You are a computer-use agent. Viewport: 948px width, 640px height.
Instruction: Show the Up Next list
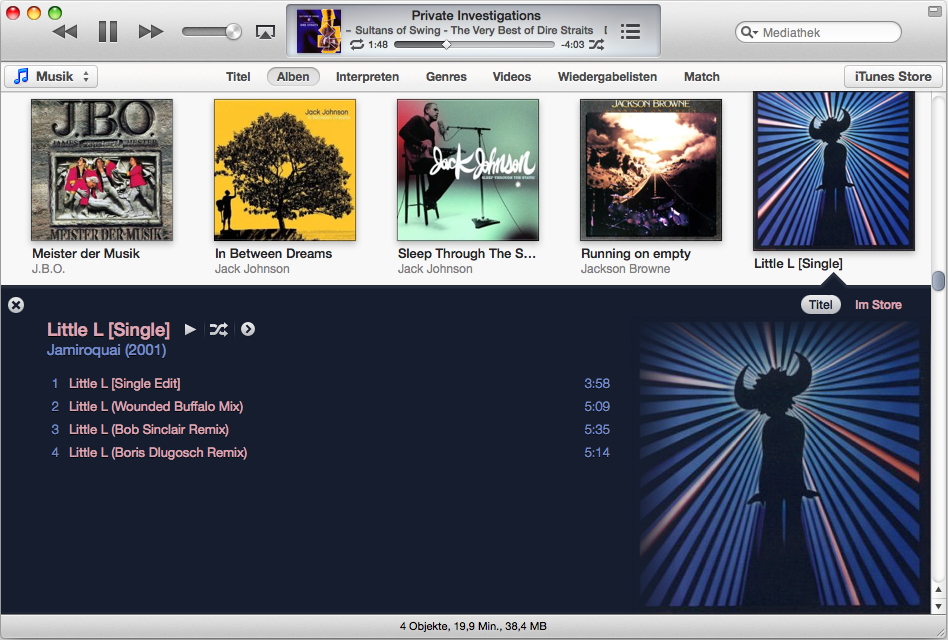click(630, 31)
